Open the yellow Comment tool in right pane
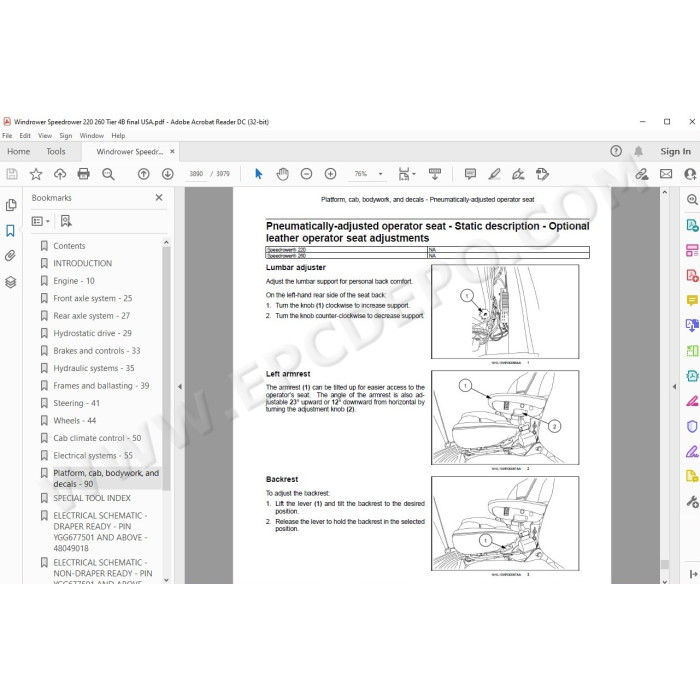This screenshot has height=700, width=700. point(692,300)
